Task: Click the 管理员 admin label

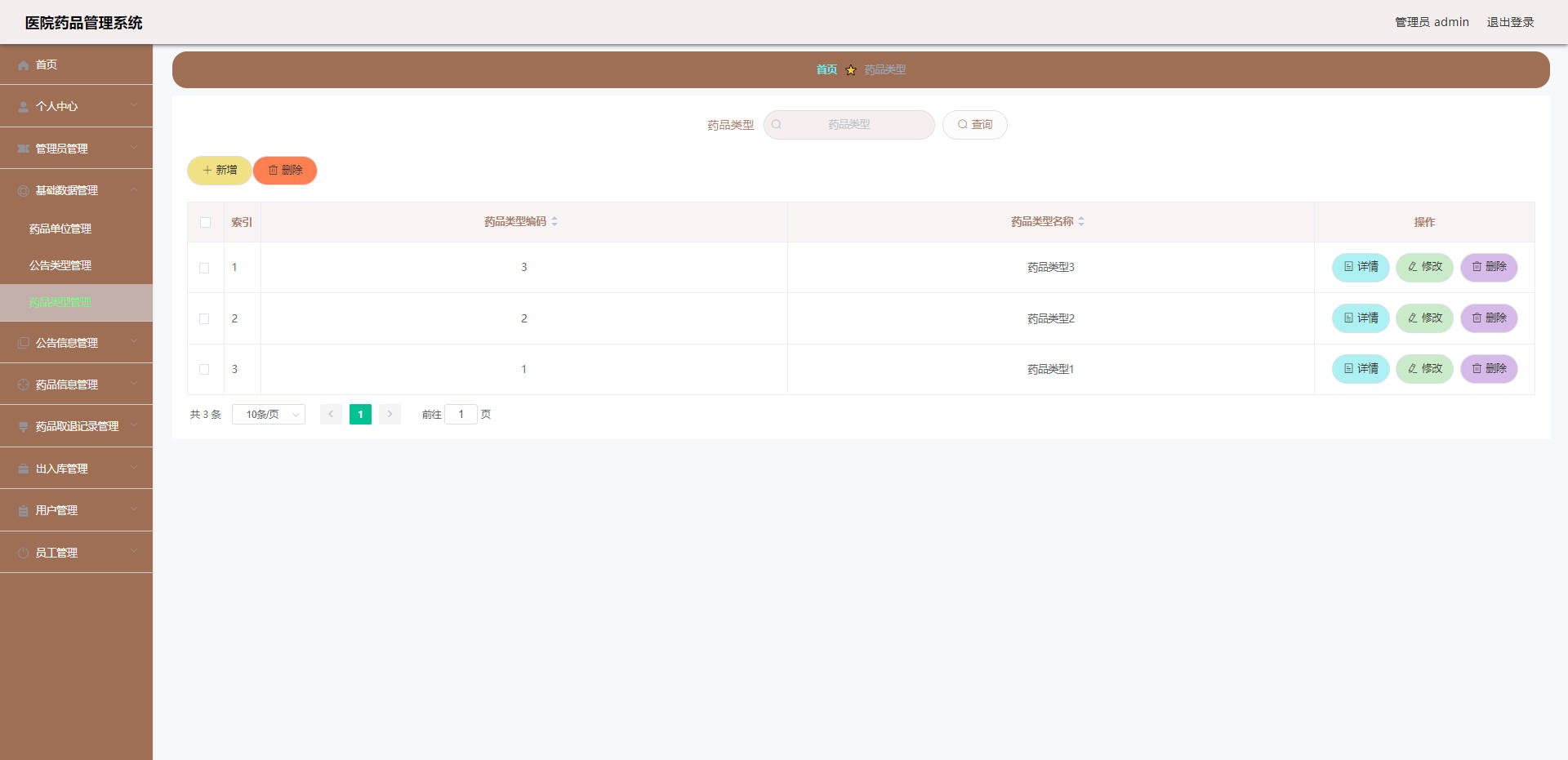Action: 1432,22
